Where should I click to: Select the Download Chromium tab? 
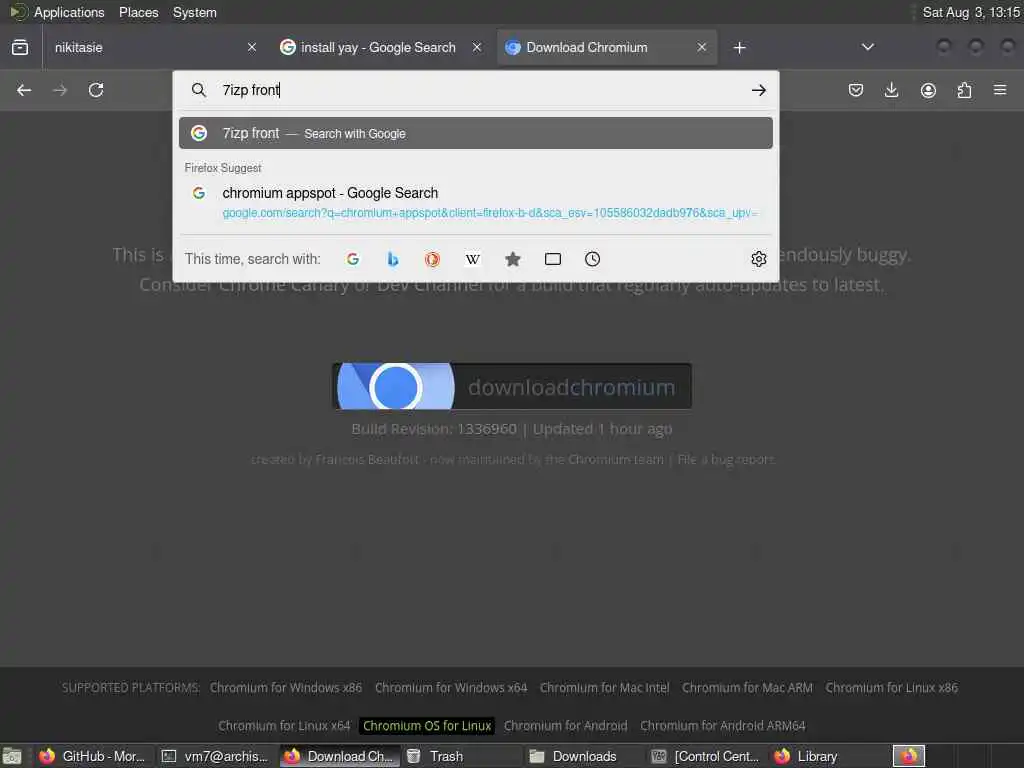pos(607,47)
